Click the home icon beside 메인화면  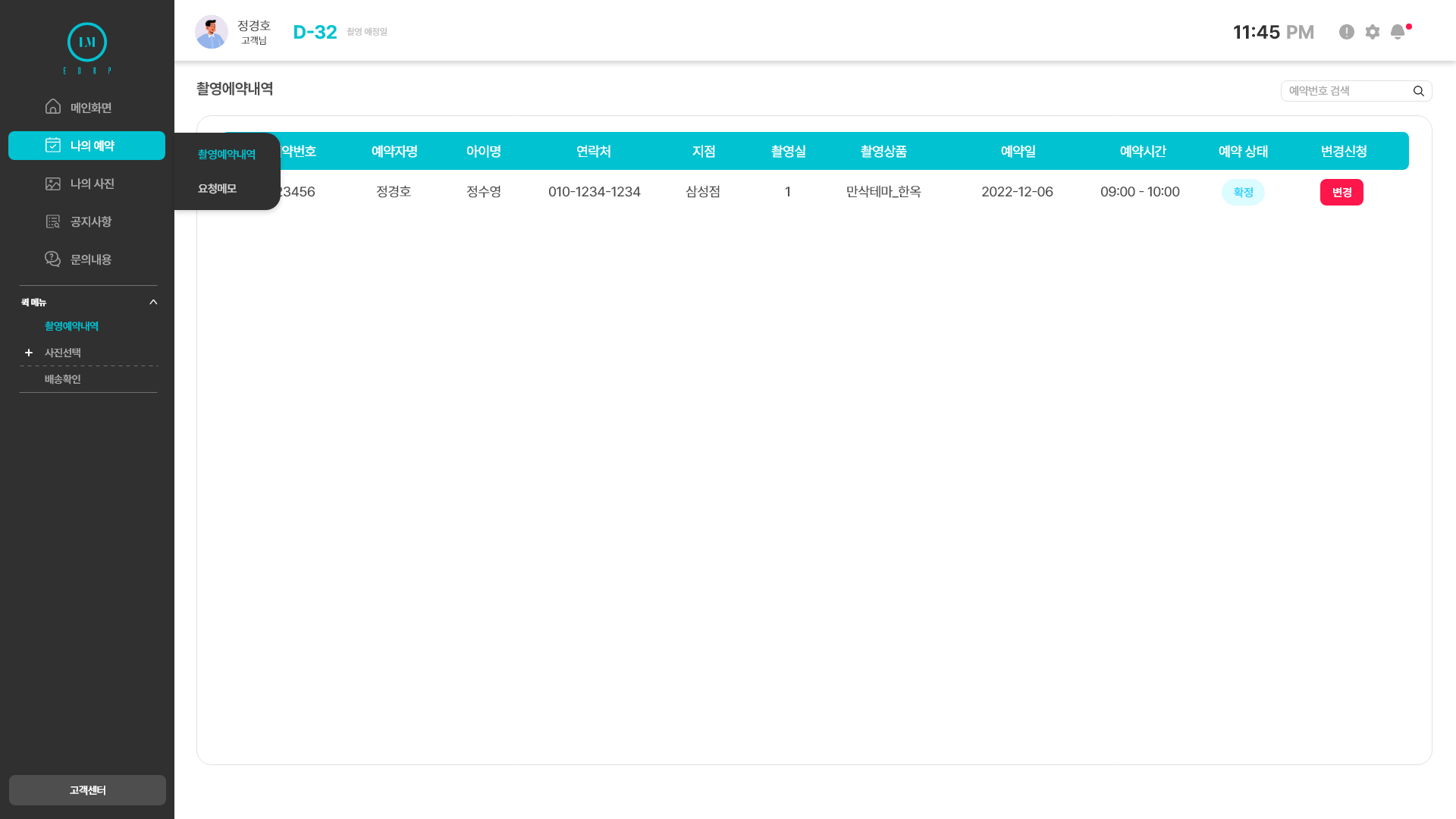(x=53, y=107)
